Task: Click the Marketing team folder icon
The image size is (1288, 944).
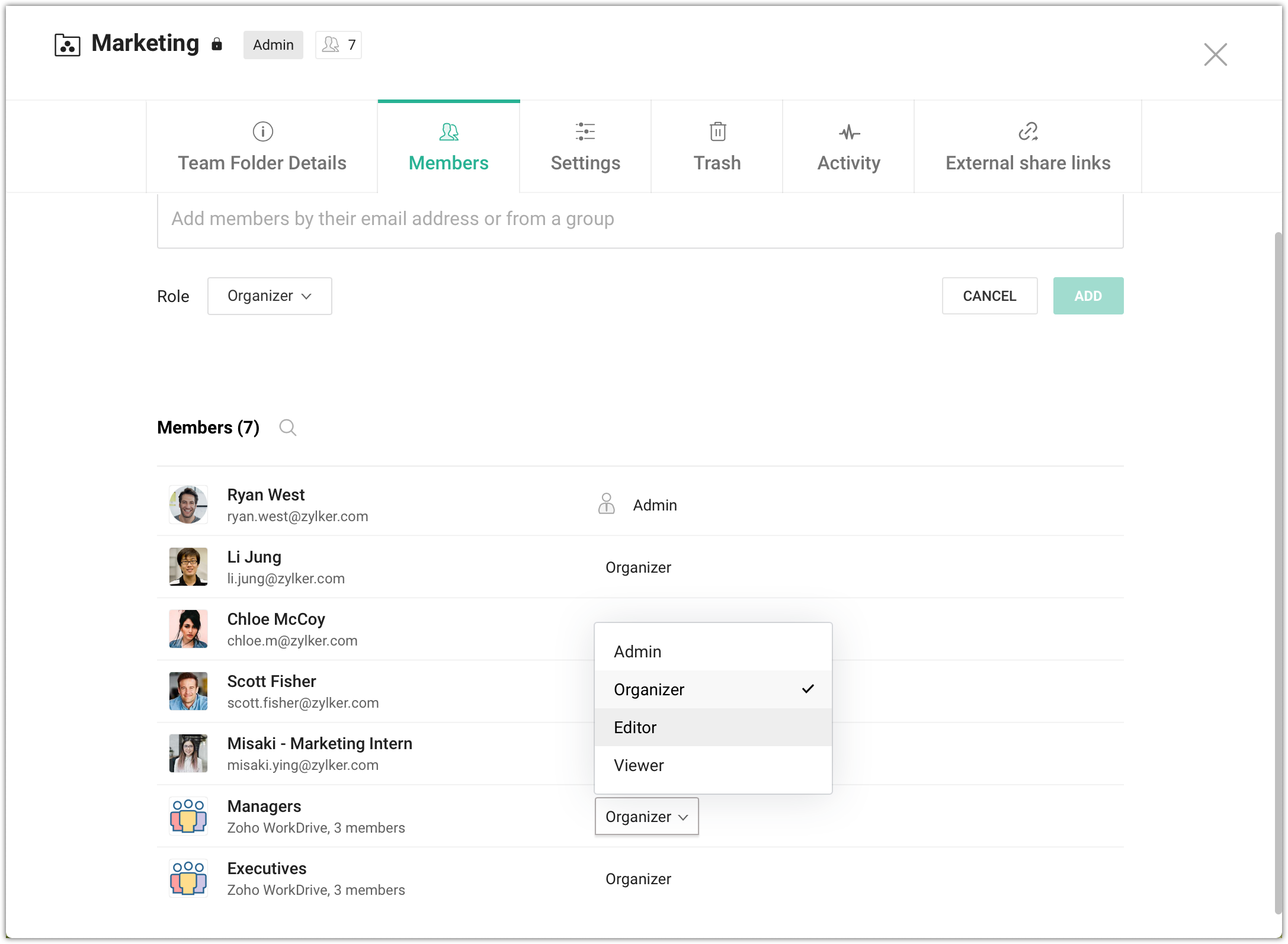Action: (67, 45)
